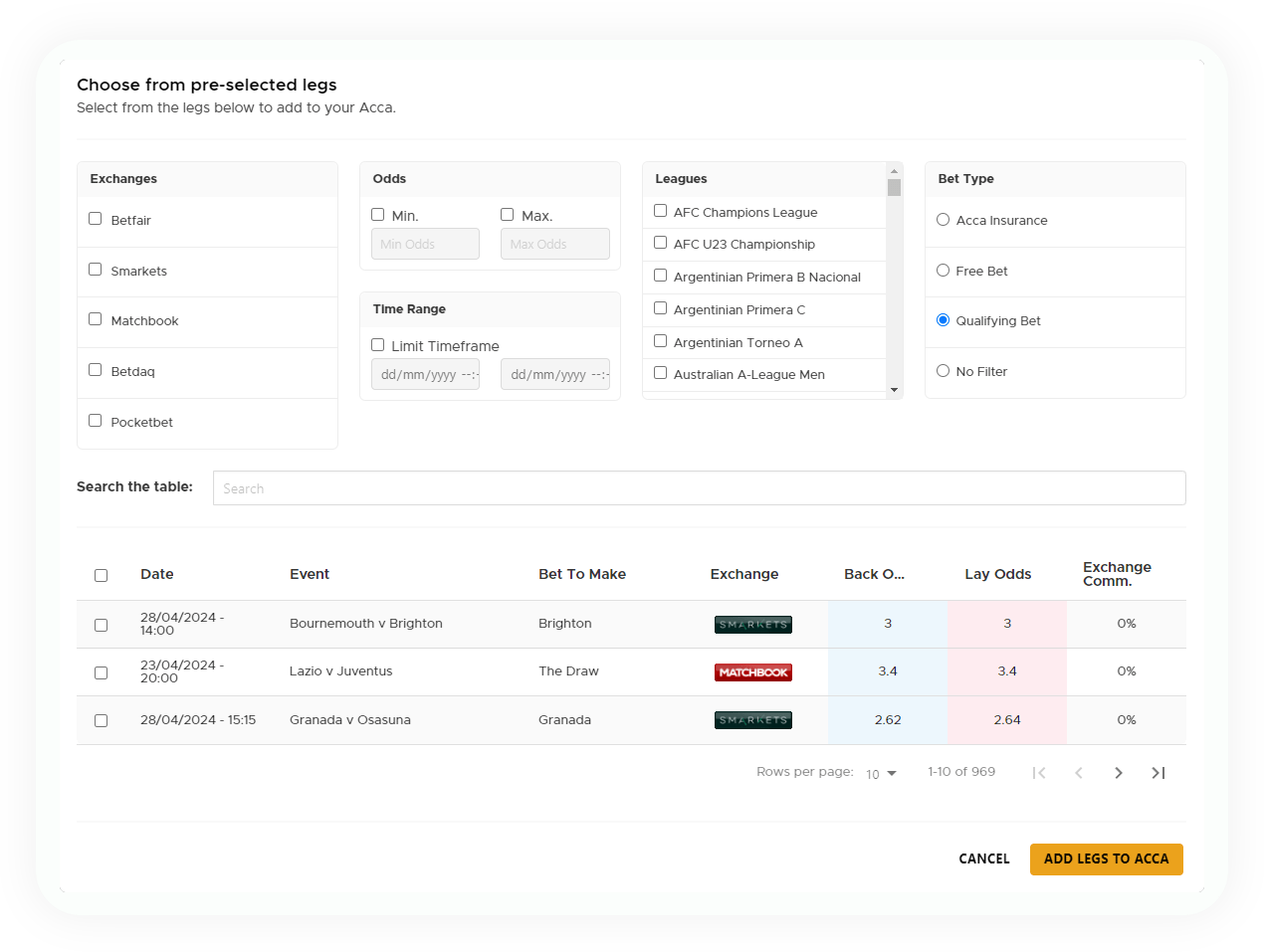
Task: Open the Rows per page dropdown
Action: pos(881,774)
